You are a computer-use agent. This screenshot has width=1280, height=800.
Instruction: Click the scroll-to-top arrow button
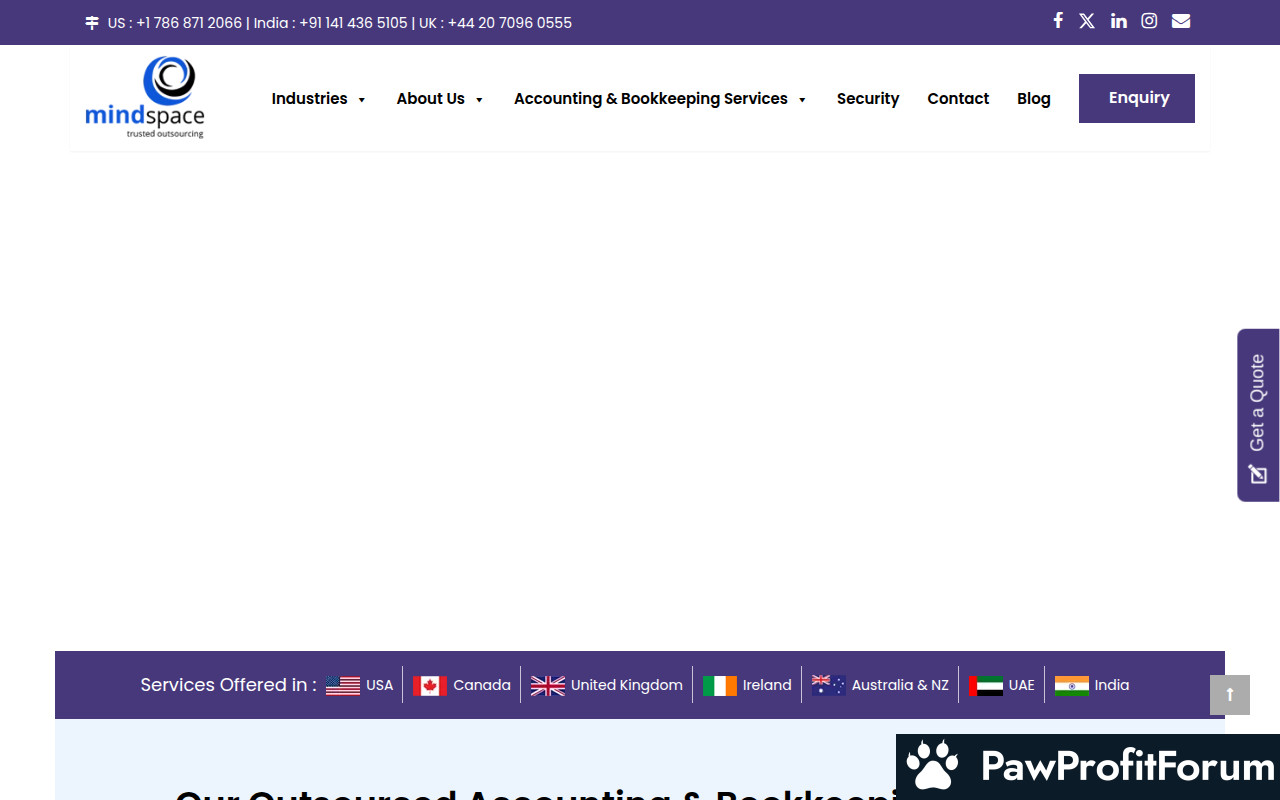[x=1229, y=695]
